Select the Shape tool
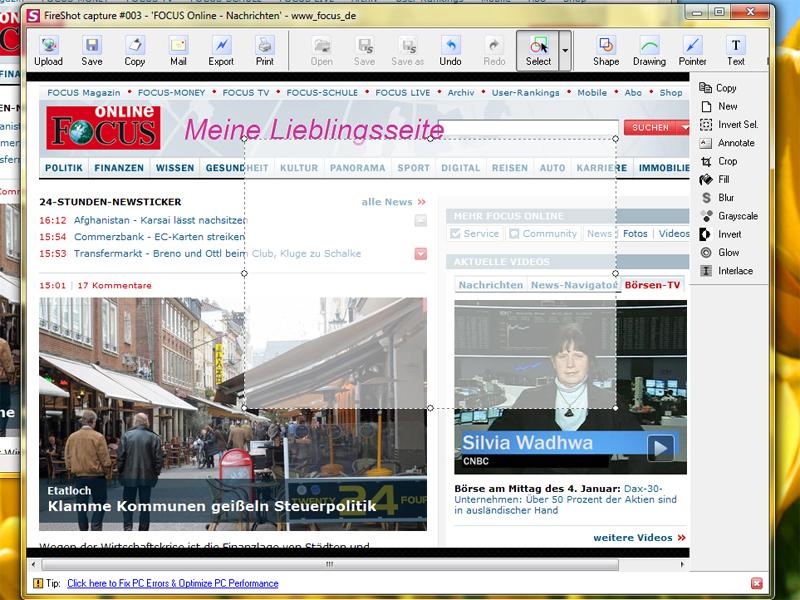Image resolution: width=800 pixels, height=600 pixels. [x=606, y=50]
